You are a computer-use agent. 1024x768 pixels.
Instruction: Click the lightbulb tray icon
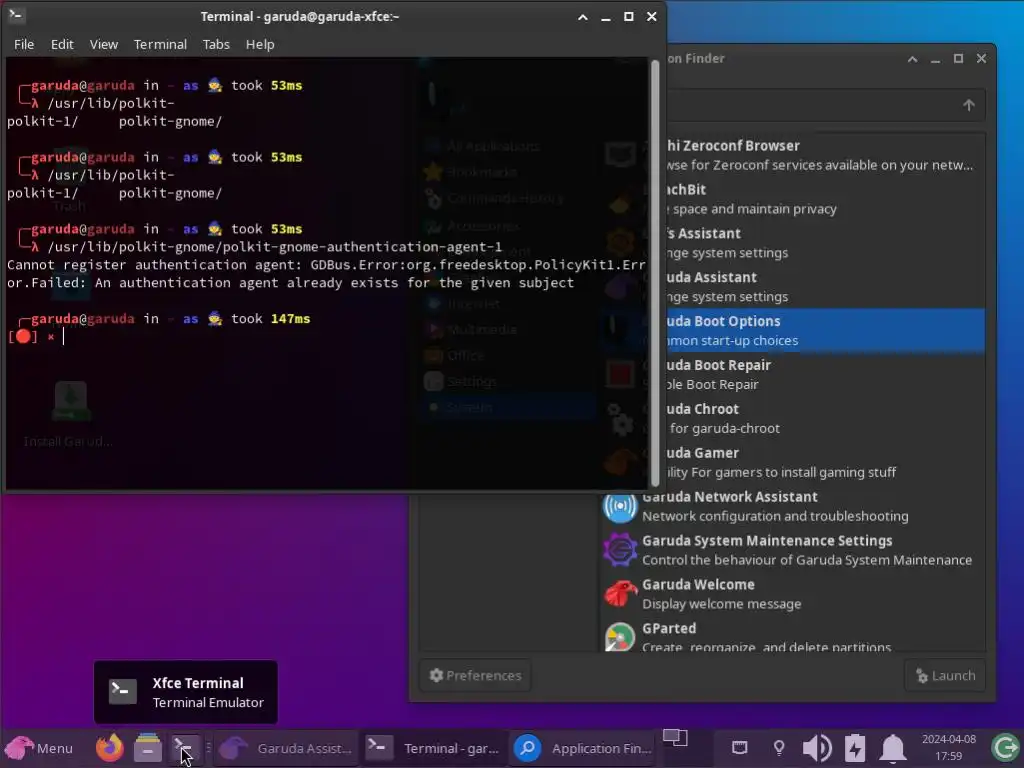point(778,748)
